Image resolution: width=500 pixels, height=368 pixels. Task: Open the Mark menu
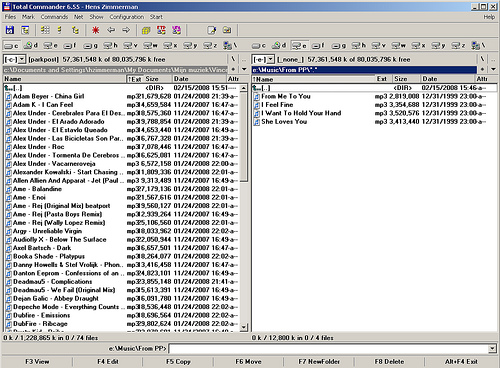[x=28, y=17]
